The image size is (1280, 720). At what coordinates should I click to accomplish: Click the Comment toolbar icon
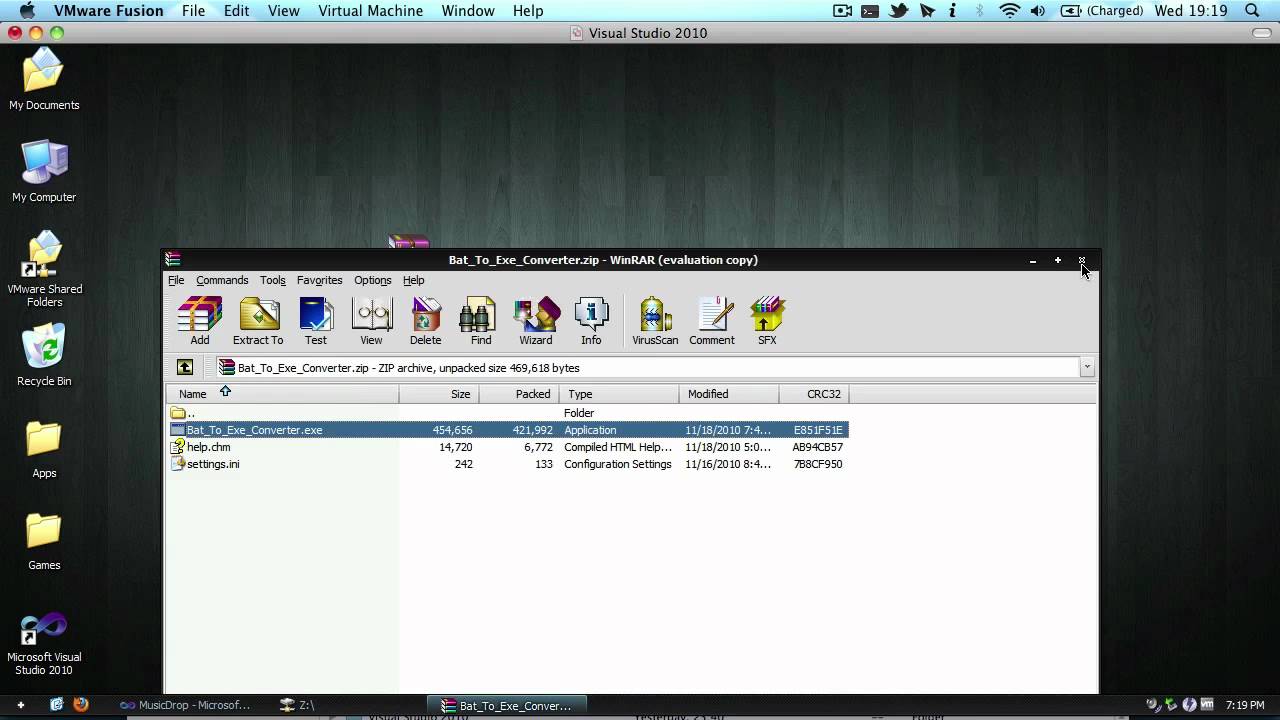click(712, 321)
